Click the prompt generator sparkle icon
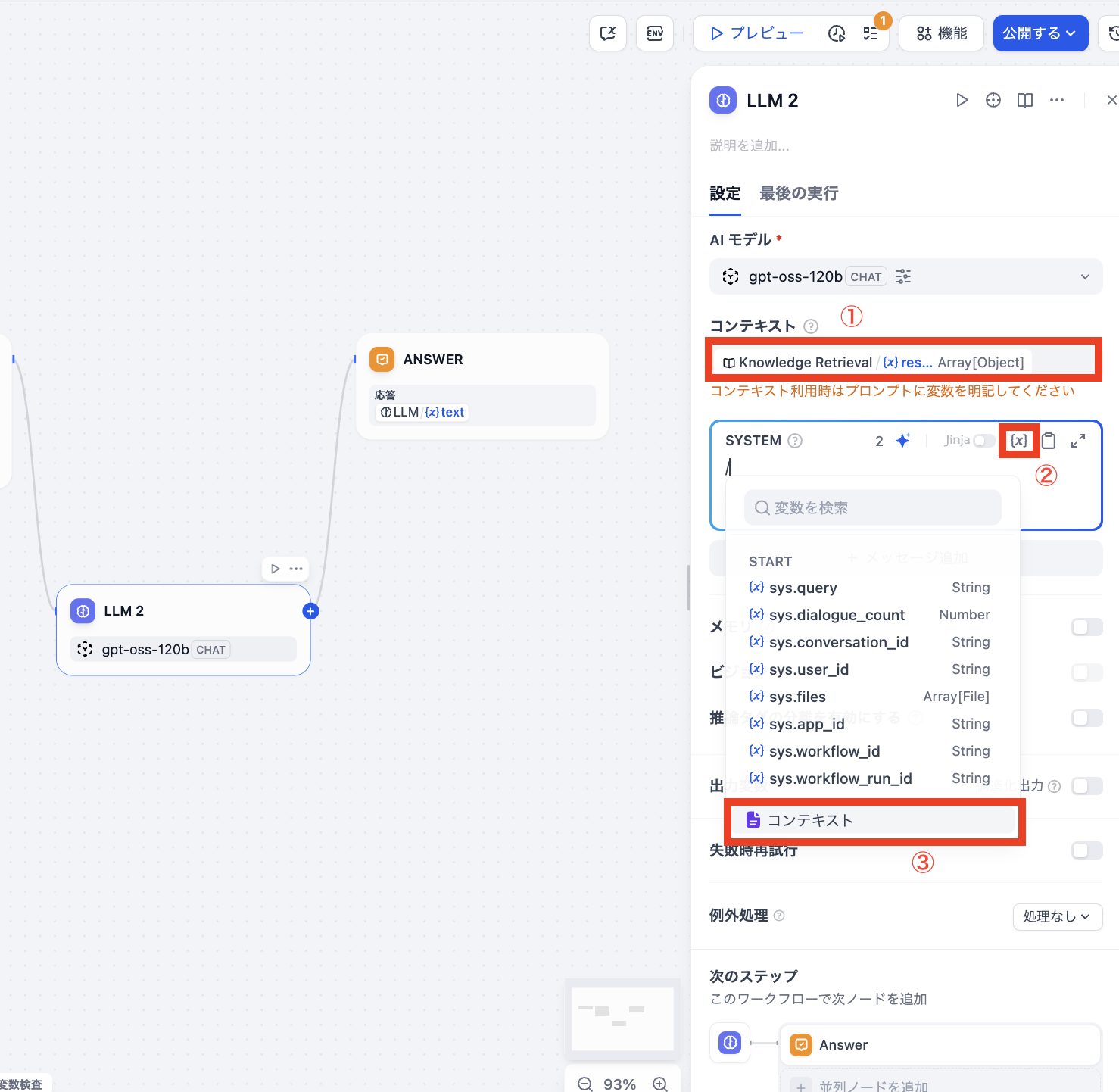 pos(902,441)
